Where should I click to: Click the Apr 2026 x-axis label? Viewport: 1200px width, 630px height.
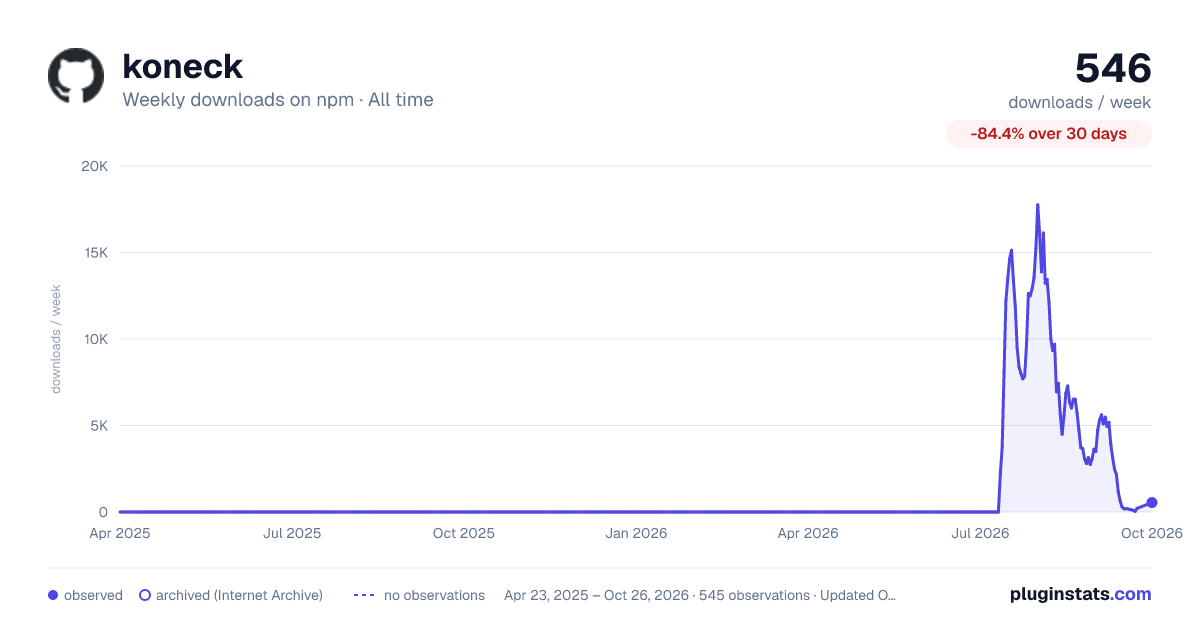tap(807, 533)
